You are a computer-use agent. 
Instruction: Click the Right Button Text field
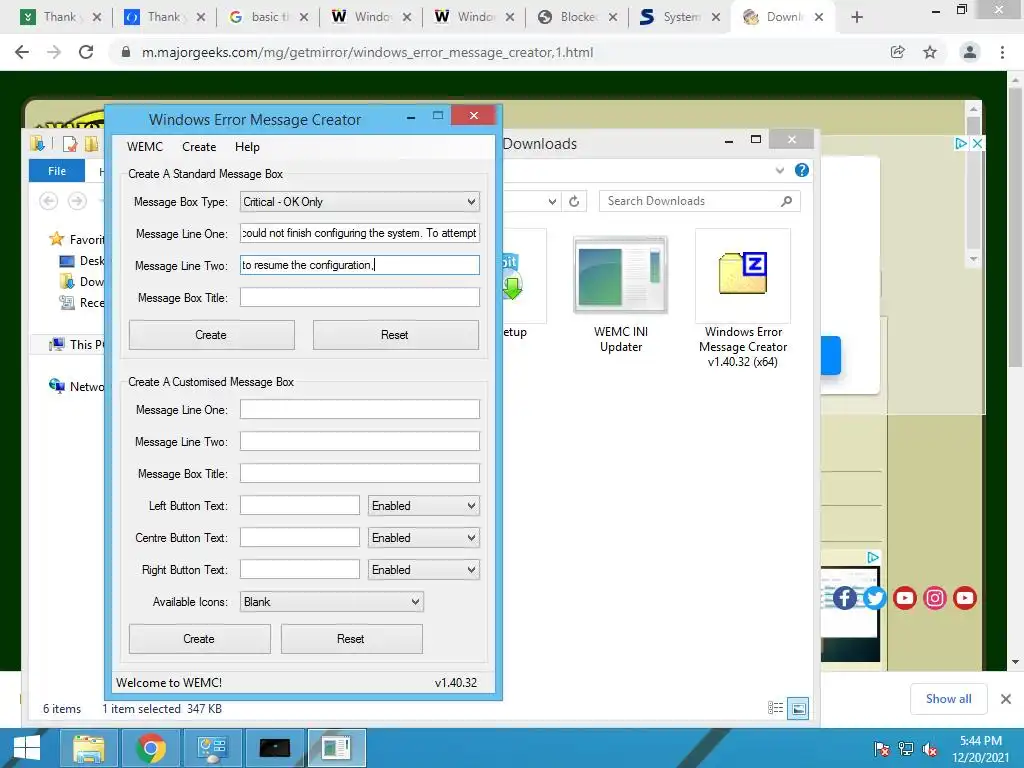(300, 569)
